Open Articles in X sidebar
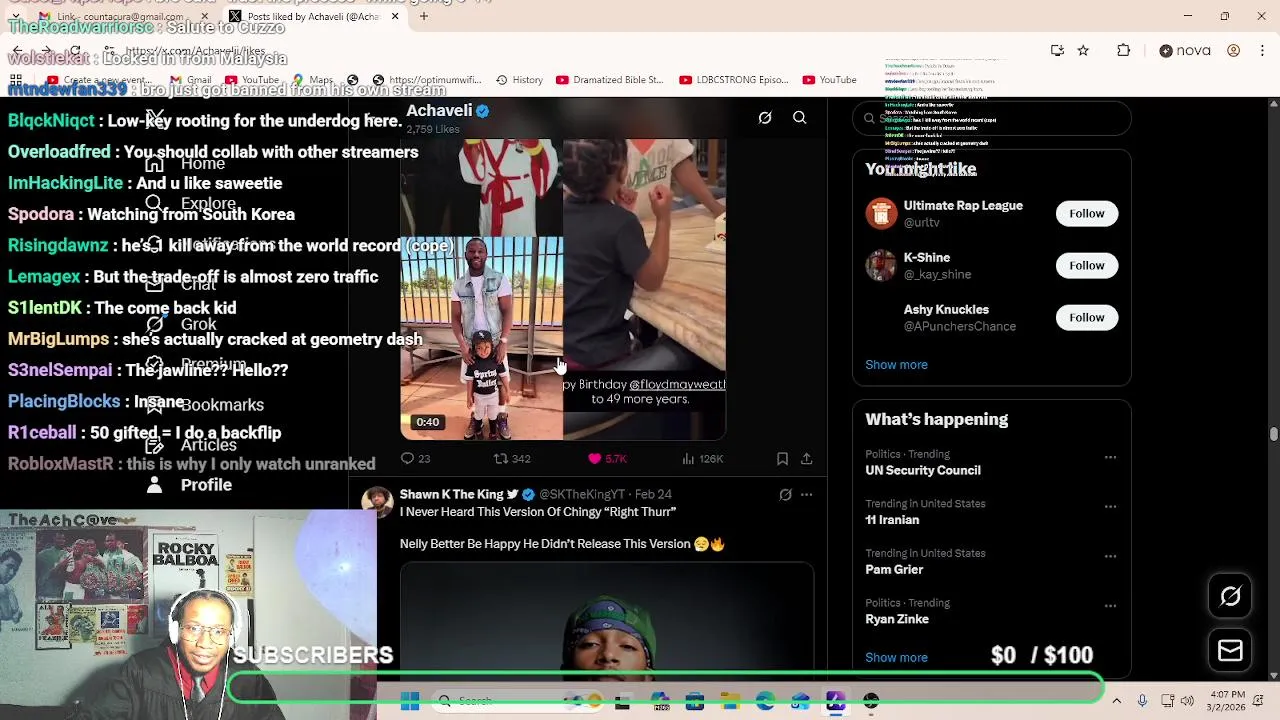Viewport: 1280px width, 720px height. (191, 445)
